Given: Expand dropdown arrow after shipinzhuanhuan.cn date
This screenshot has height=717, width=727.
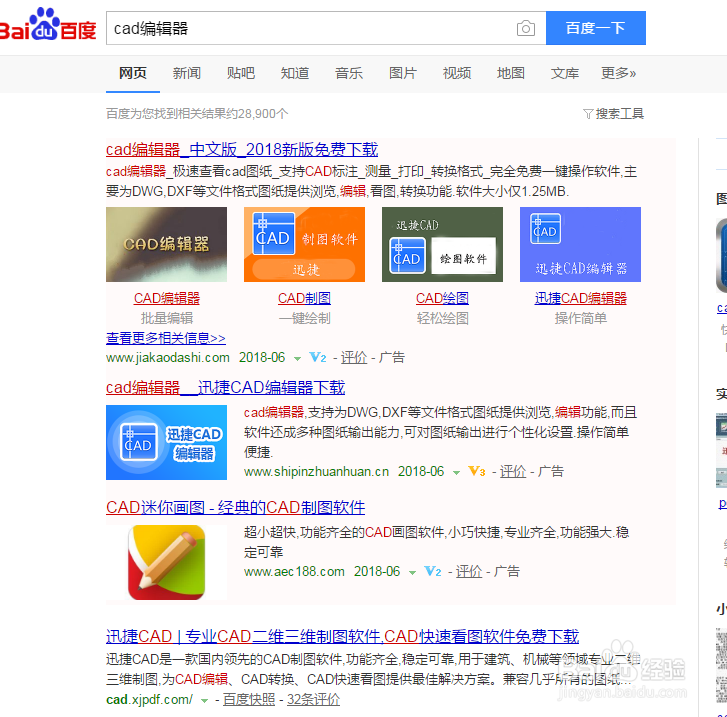Looking at the screenshot, I should (456, 473).
